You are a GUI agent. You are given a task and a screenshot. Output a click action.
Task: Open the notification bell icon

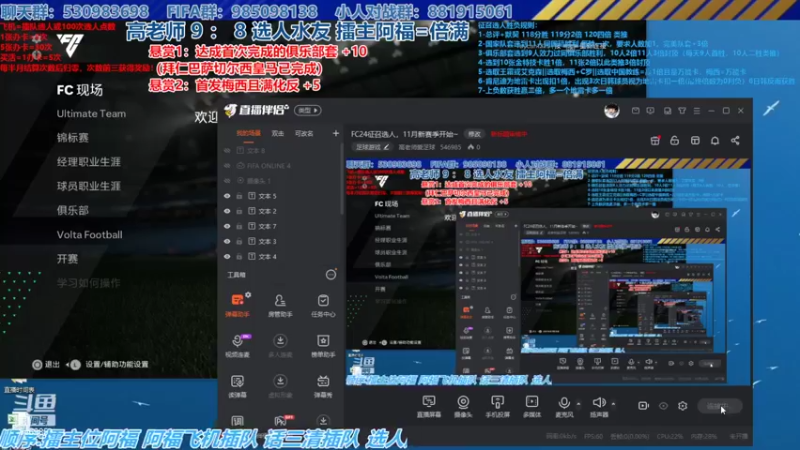click(x=715, y=140)
